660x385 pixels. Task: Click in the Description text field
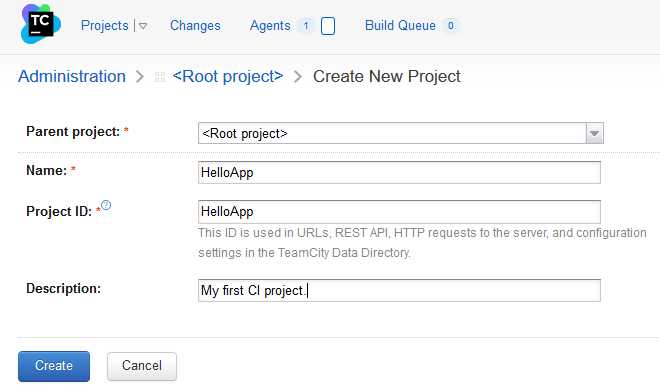(x=399, y=290)
